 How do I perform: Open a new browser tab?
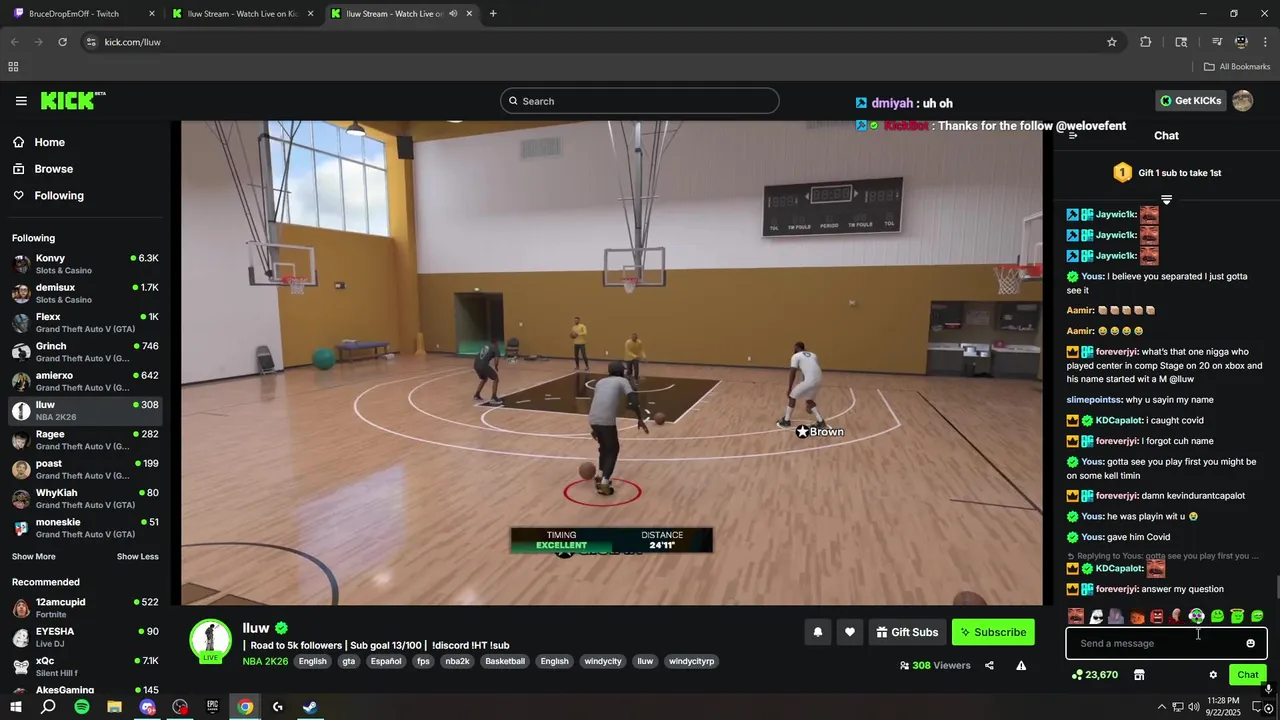pyautogui.click(x=493, y=14)
